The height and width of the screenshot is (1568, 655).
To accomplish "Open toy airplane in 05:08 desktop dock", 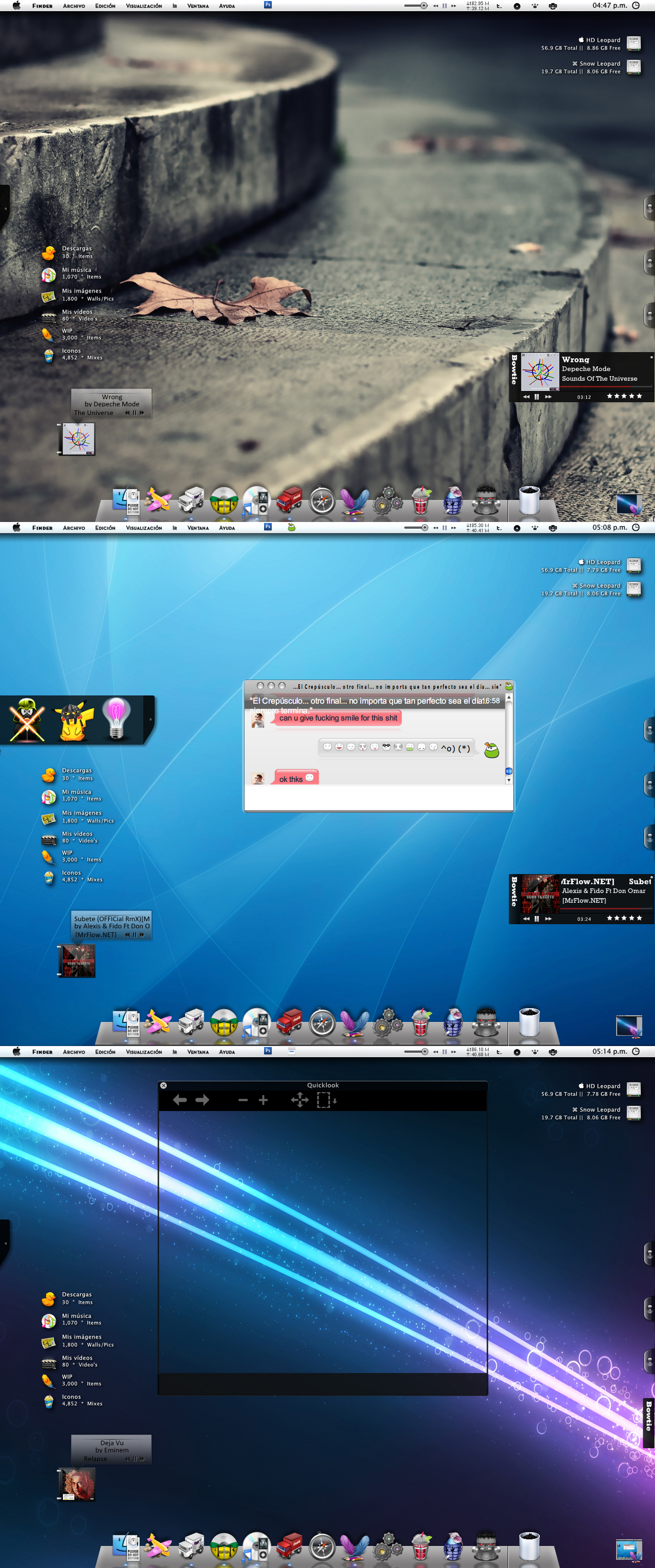I will [x=158, y=1022].
